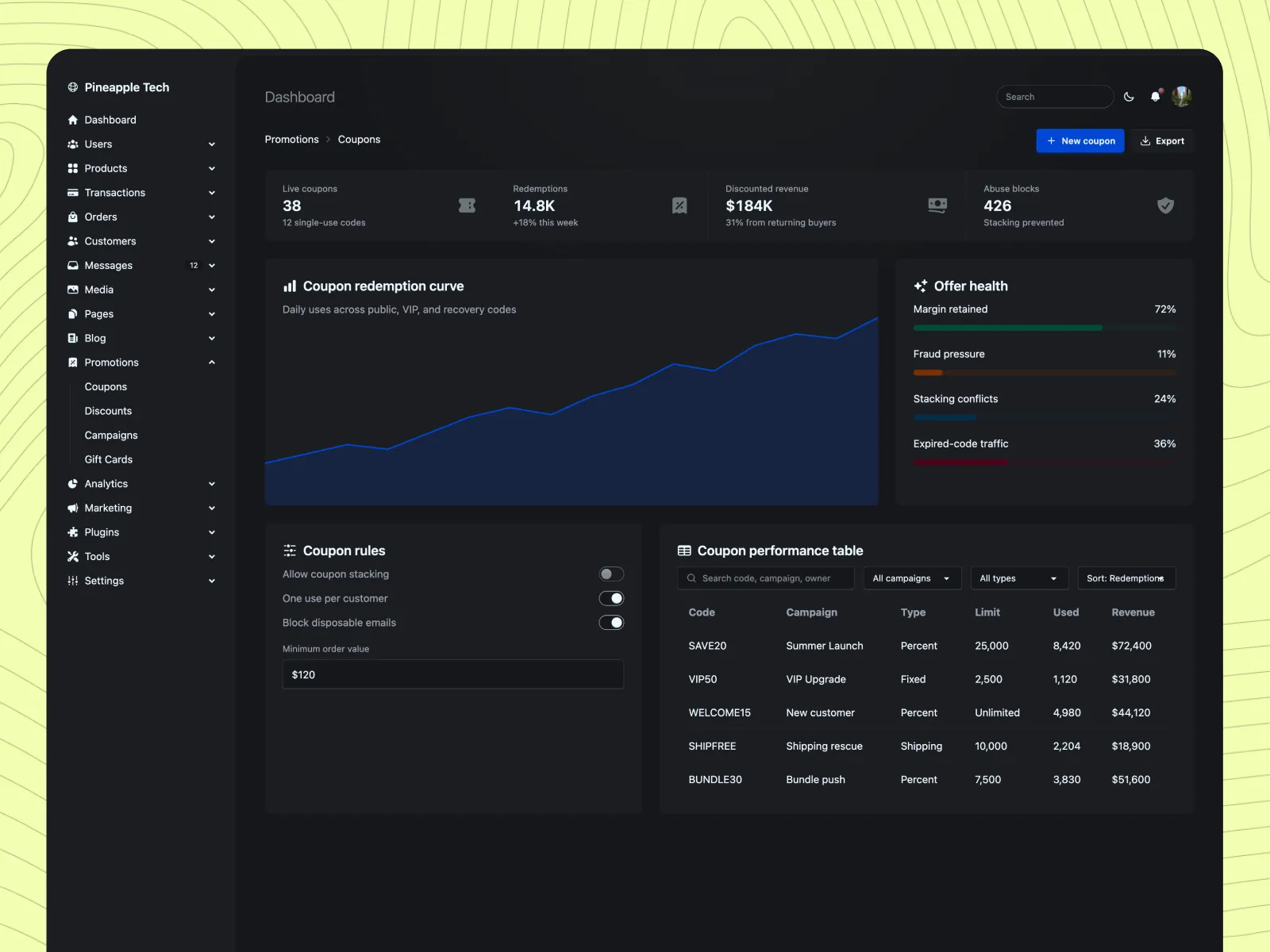Screen dimensions: 1270x952
Task: Click the Marketing megaphone icon
Action: coord(73,508)
